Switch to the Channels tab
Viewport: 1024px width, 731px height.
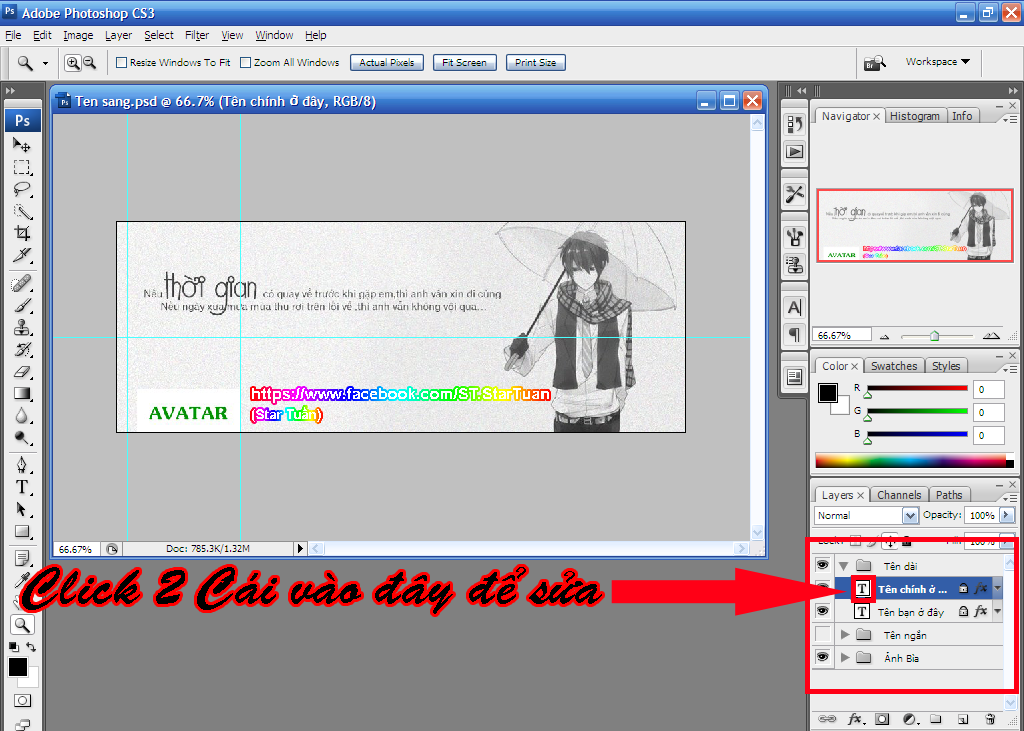coord(899,495)
